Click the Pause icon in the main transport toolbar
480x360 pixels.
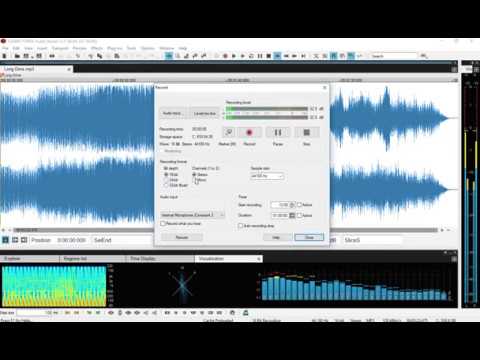click(x=260, y=56)
